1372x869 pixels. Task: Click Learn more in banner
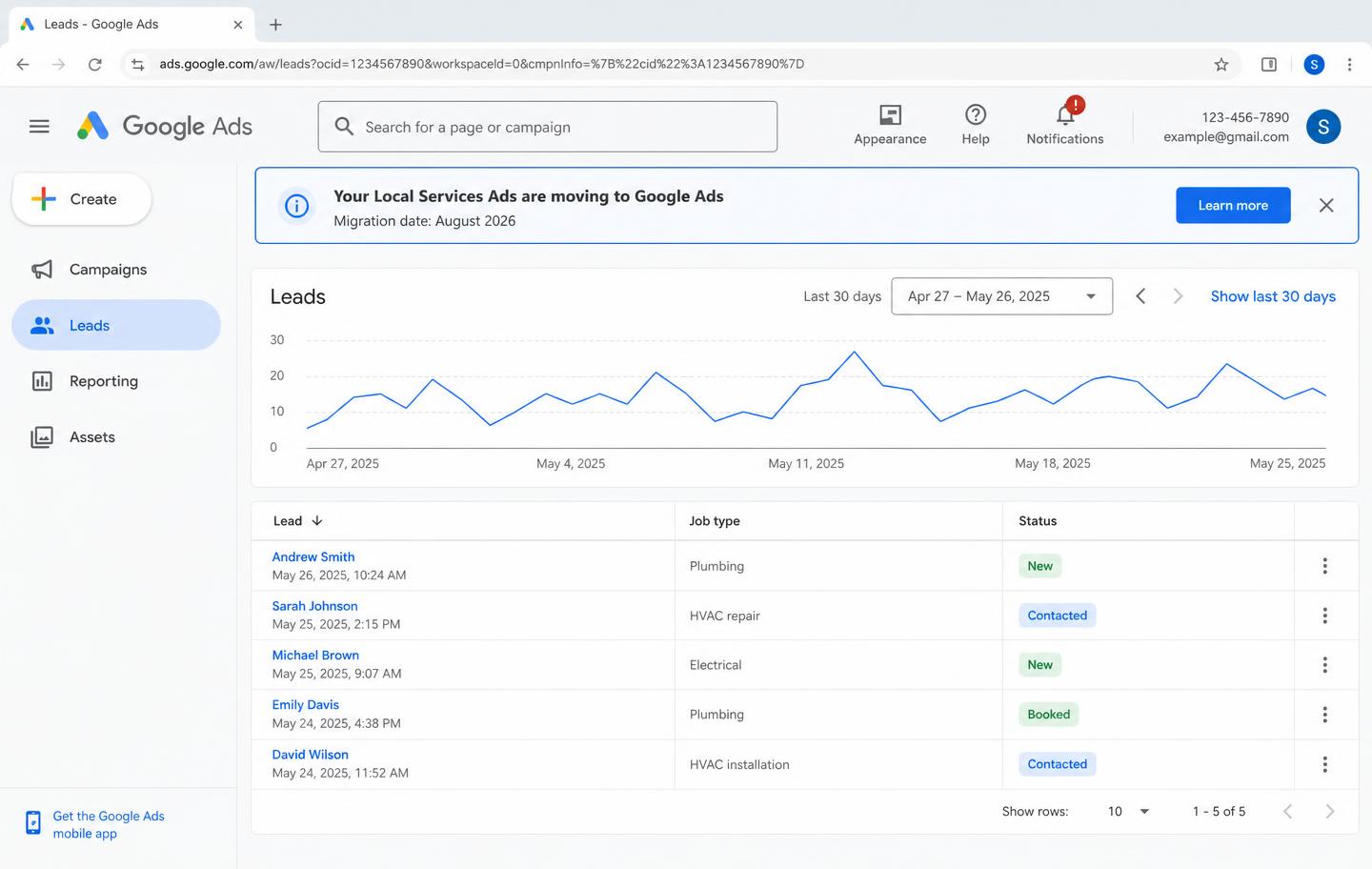coord(1233,205)
